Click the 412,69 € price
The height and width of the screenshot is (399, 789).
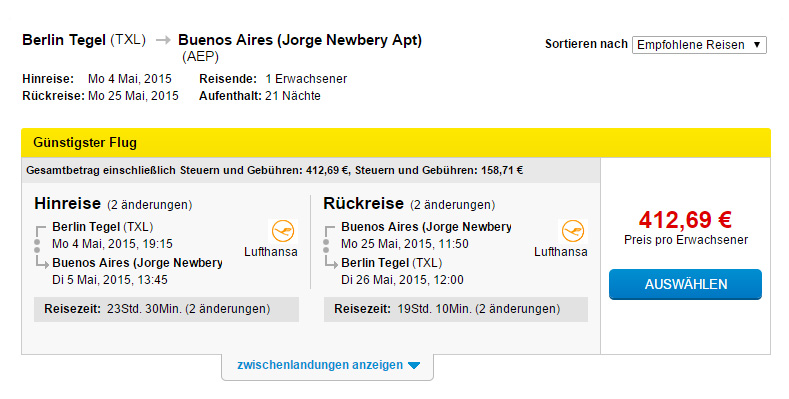[x=685, y=220]
